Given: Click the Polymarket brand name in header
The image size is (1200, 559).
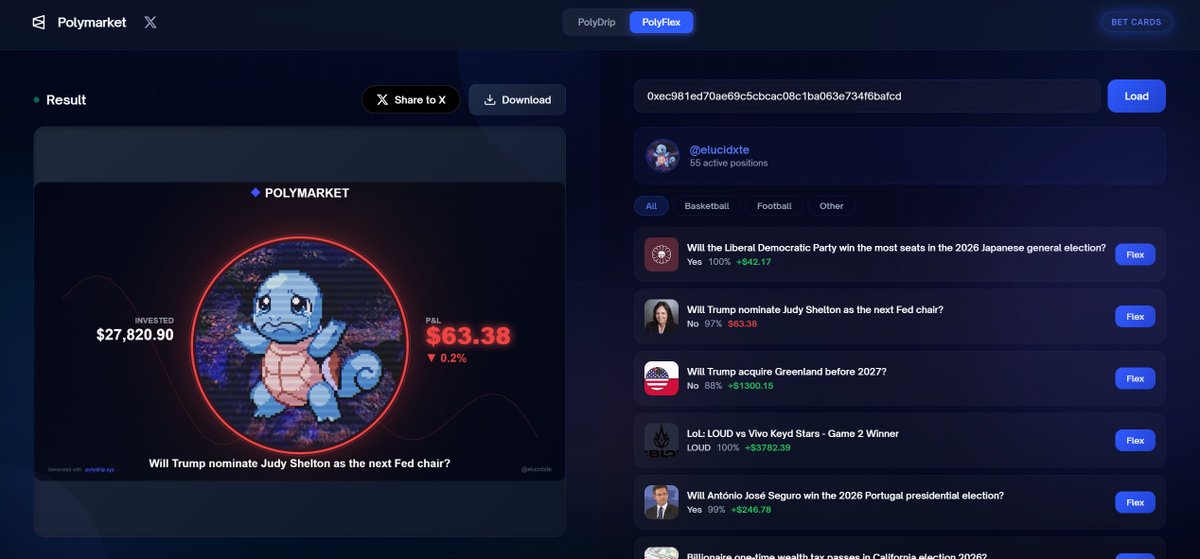Looking at the screenshot, I should 92,22.
